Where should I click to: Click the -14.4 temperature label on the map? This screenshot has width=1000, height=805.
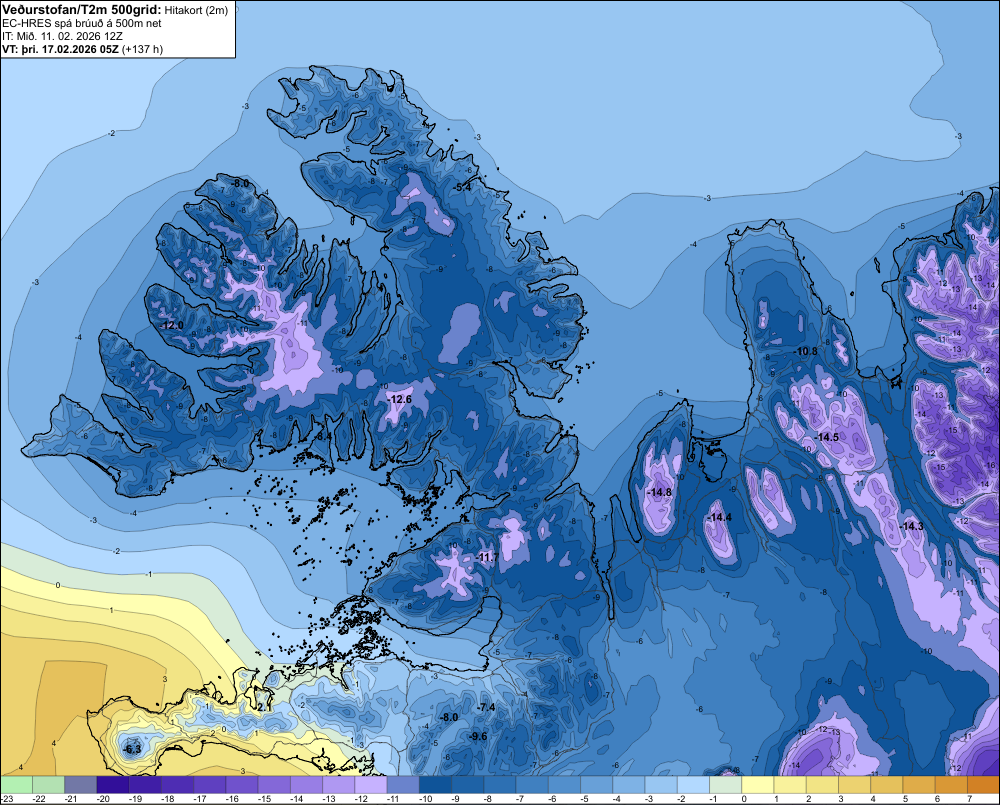click(720, 517)
